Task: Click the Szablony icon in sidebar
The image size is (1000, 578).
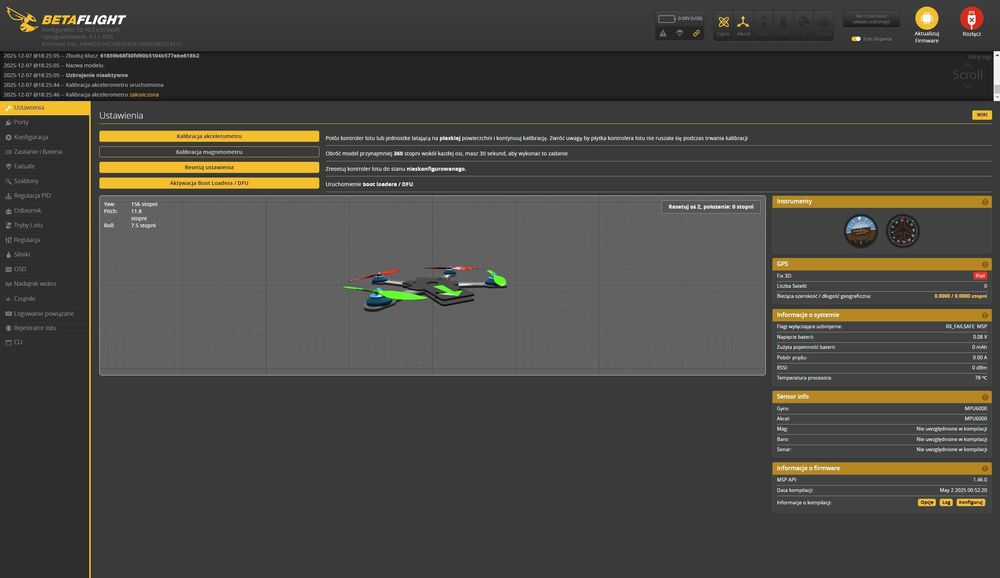Action: (x=8, y=181)
